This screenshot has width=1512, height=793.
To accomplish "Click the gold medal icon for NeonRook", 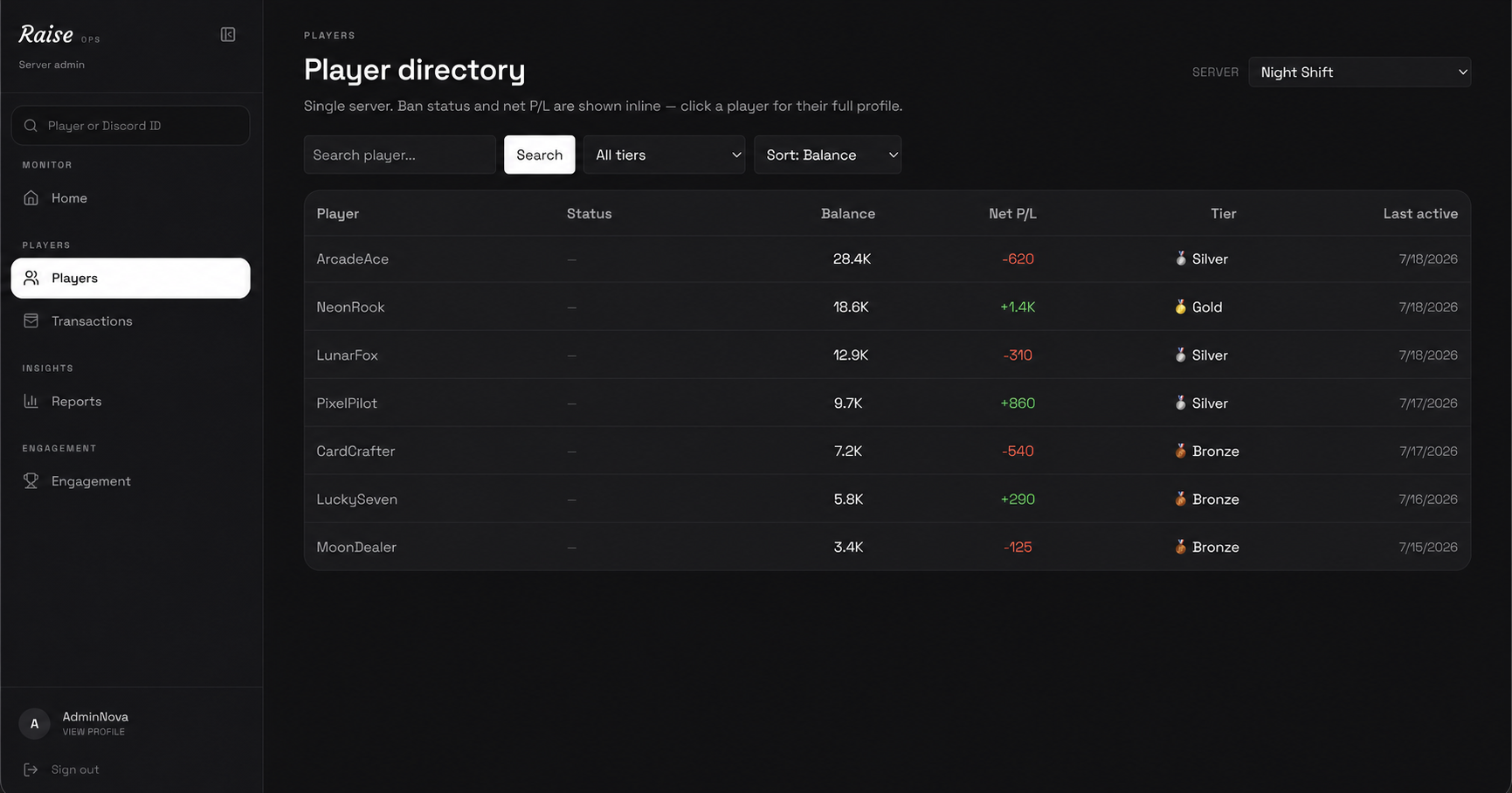I will pyautogui.click(x=1180, y=307).
